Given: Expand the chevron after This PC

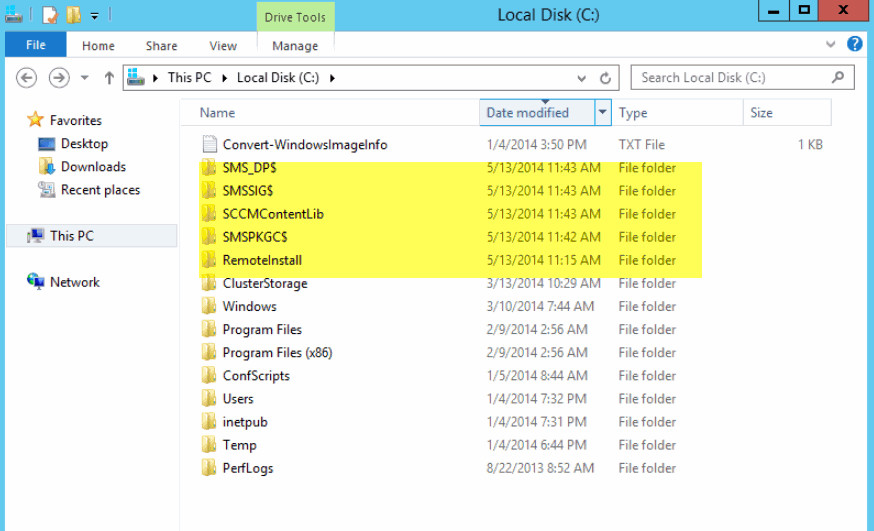Looking at the screenshot, I should tap(225, 78).
